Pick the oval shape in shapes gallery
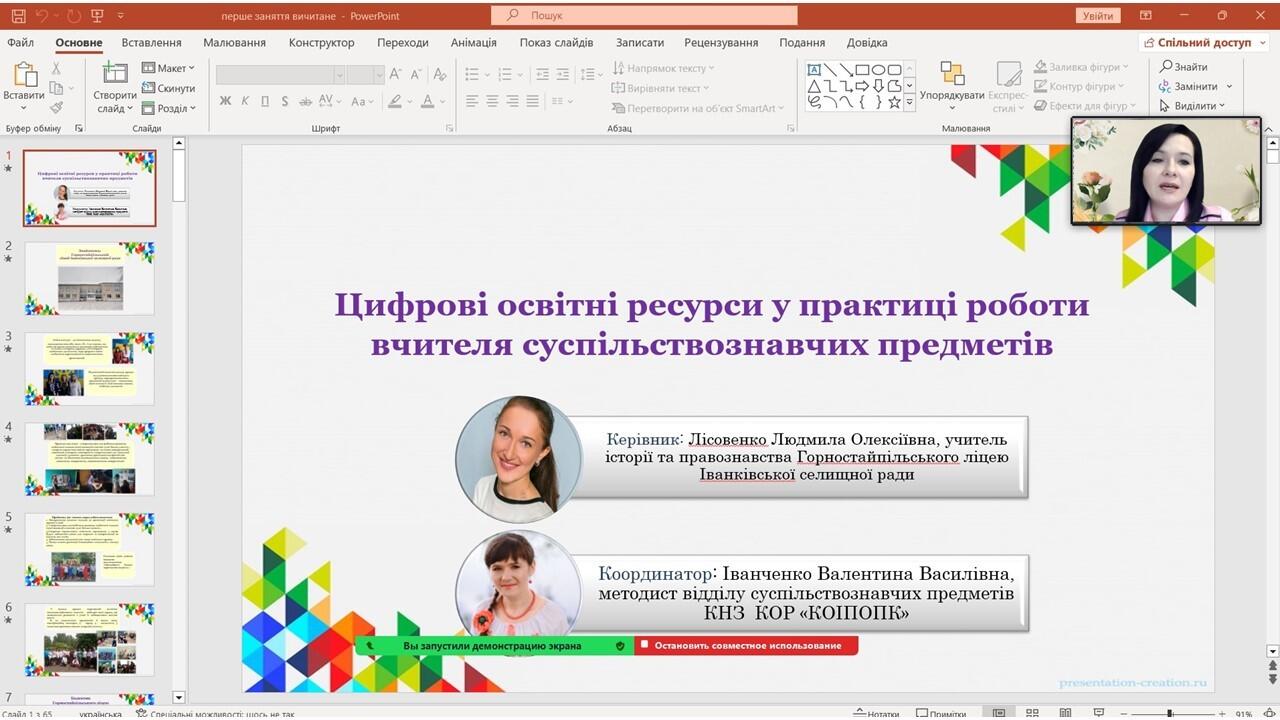The height and width of the screenshot is (720, 1280). click(878, 70)
